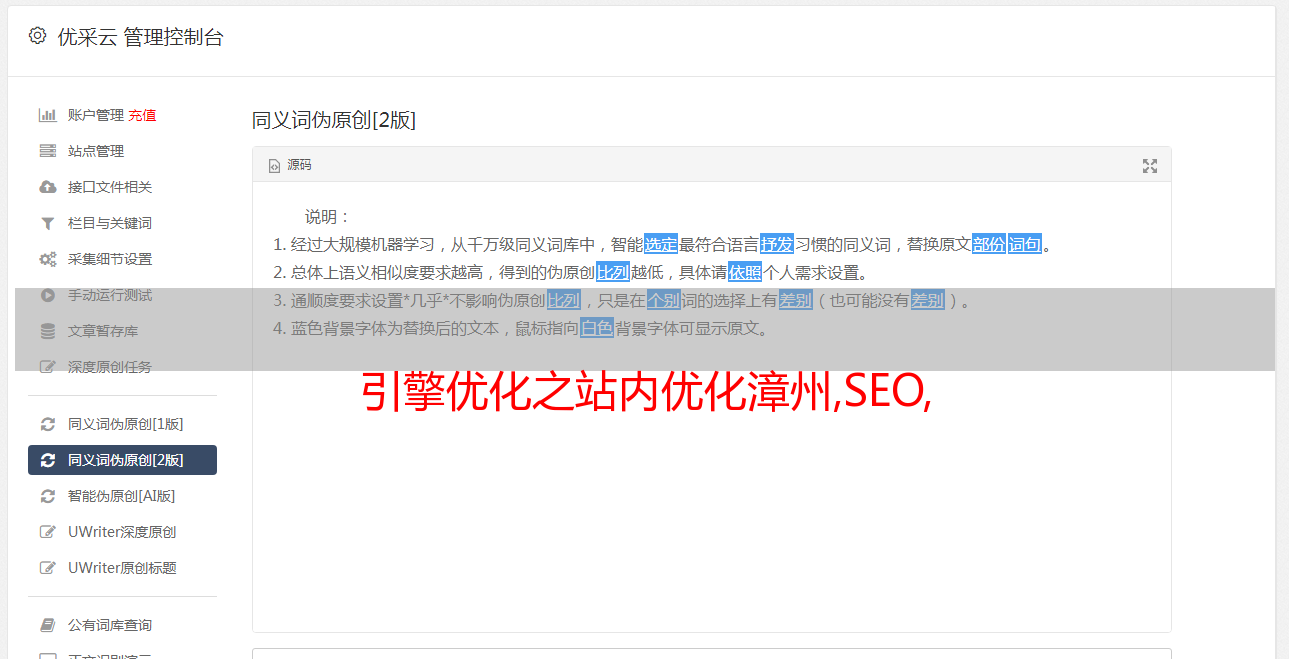Click the edit icon beside UWriter深度原创
1289x659 pixels.
click(x=47, y=532)
